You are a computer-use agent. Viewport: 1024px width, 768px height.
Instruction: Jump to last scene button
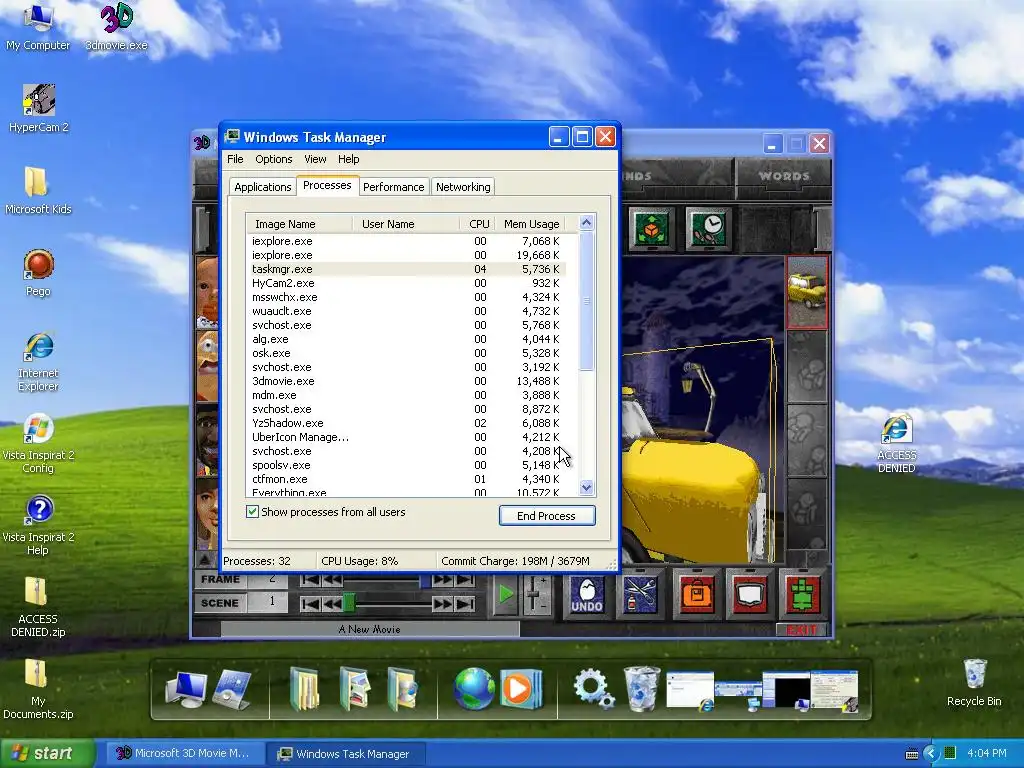[x=465, y=604]
